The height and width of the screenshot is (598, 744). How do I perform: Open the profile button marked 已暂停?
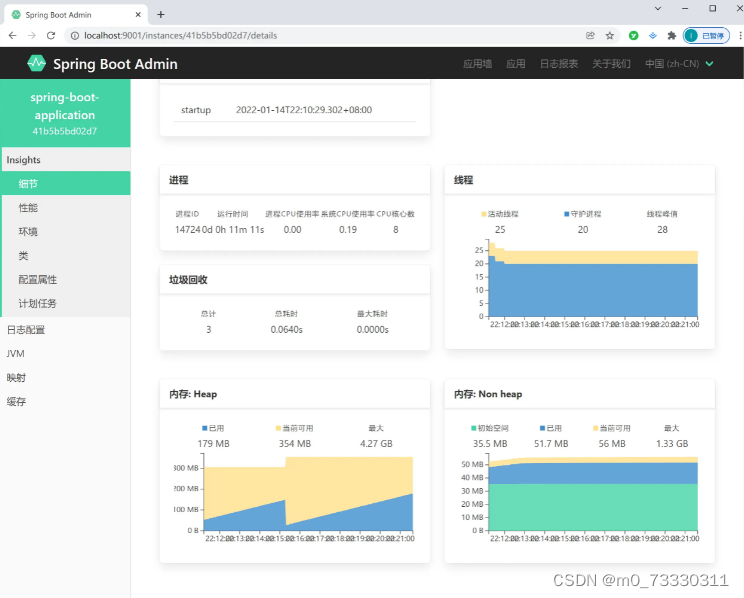tap(706, 36)
